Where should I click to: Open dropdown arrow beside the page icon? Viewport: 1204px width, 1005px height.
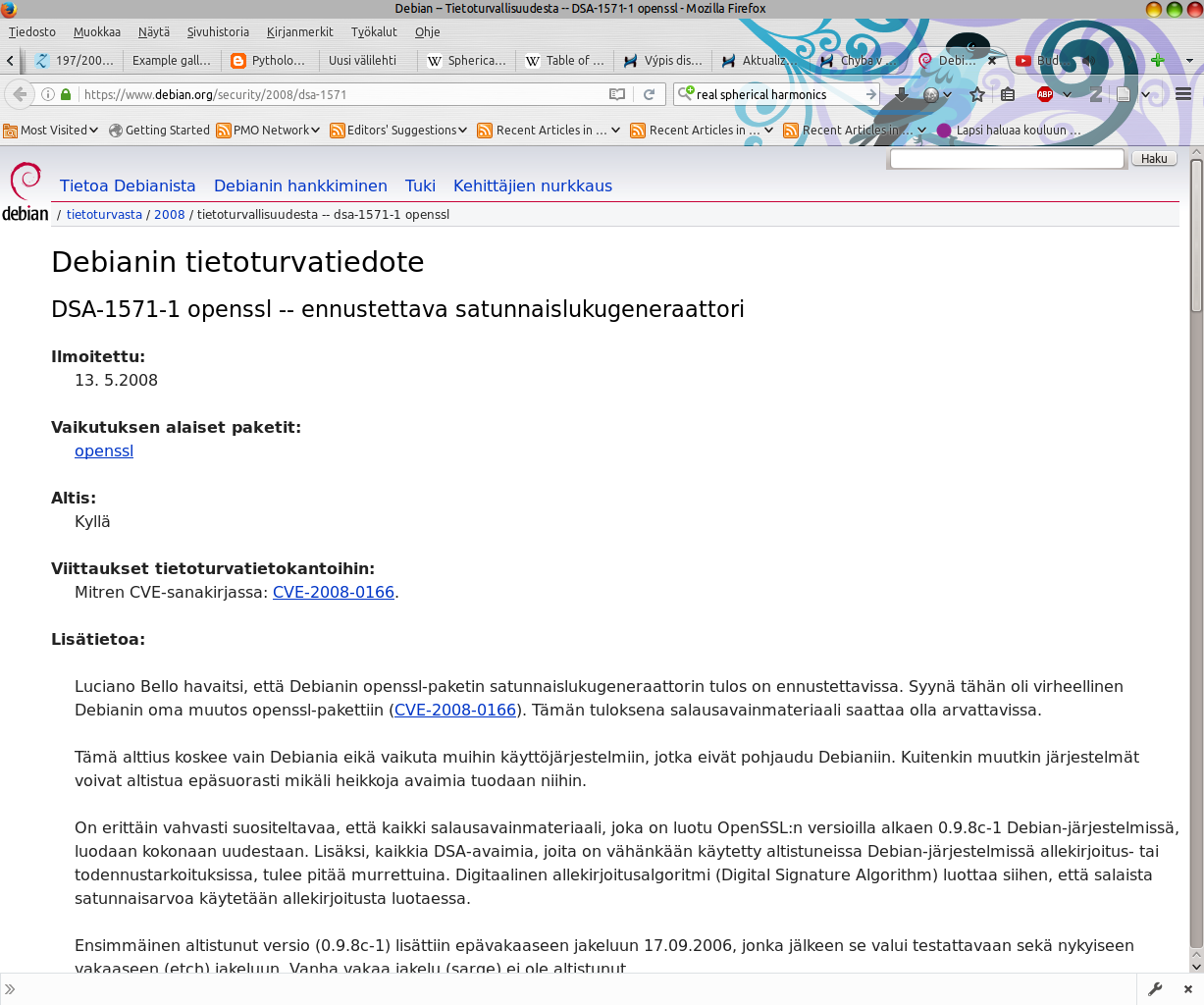point(1145,94)
